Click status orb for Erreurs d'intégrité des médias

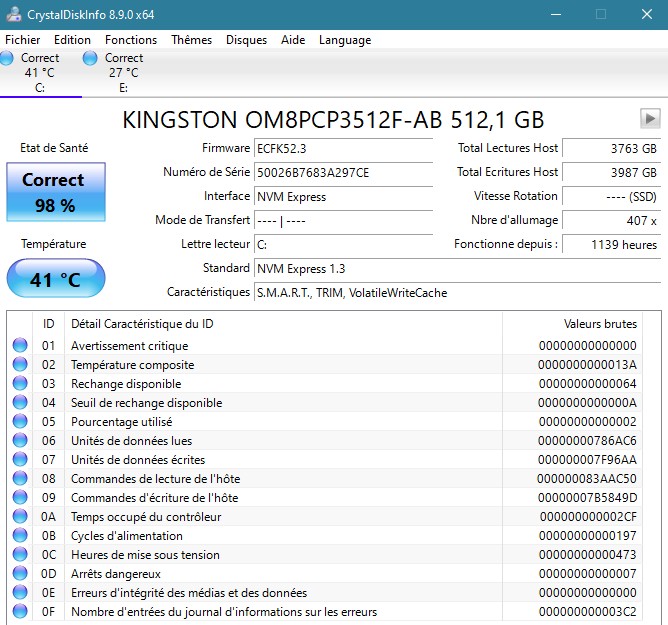pyautogui.click(x=20, y=592)
